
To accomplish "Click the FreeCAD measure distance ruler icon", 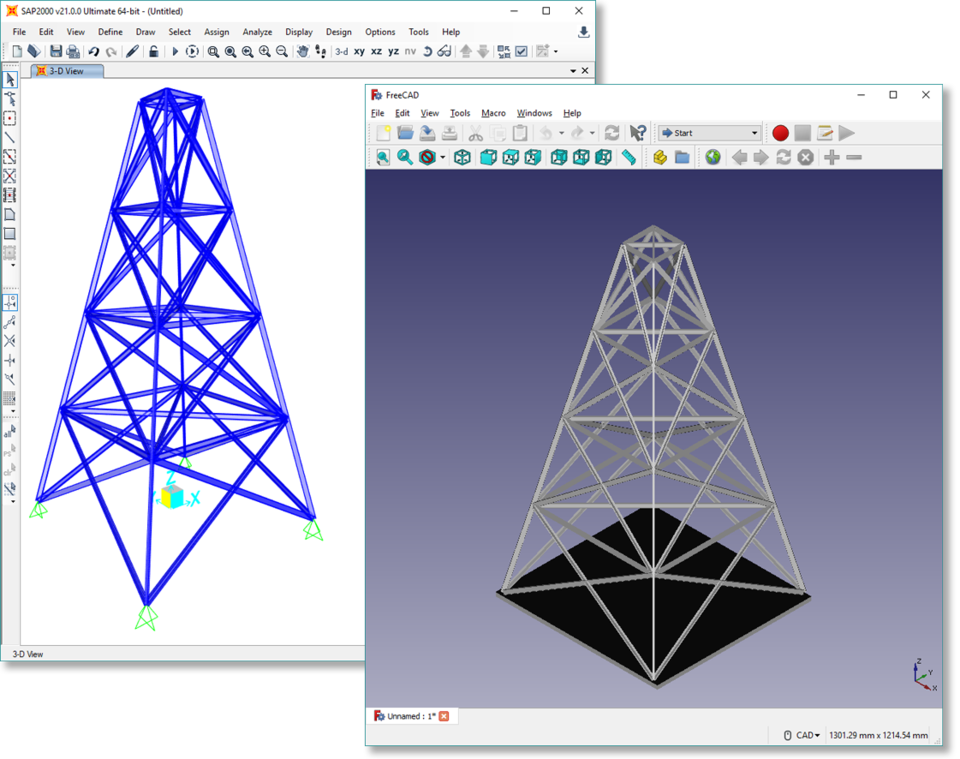I will tap(628, 157).
